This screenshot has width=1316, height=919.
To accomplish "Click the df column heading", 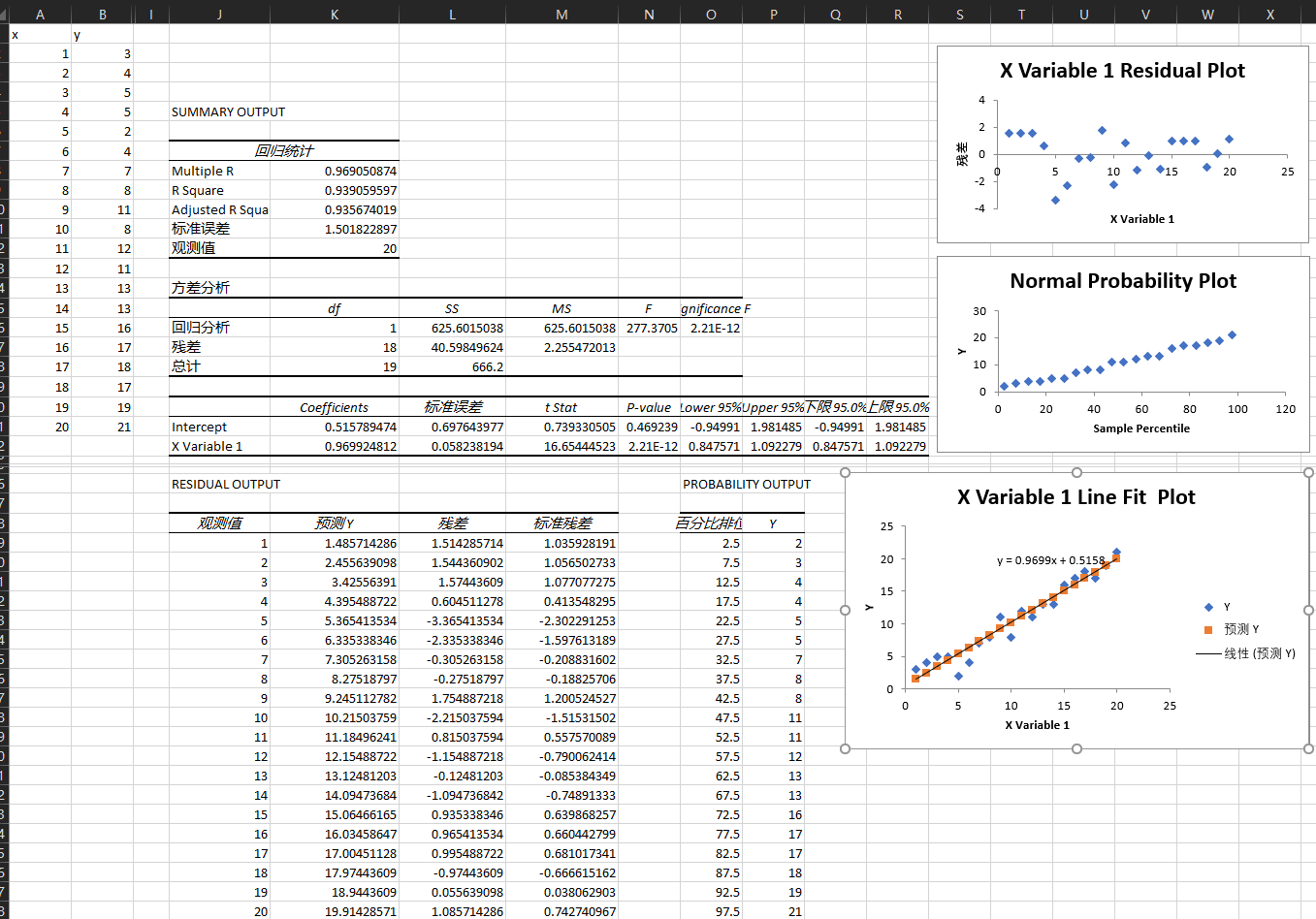I will click(x=334, y=308).
